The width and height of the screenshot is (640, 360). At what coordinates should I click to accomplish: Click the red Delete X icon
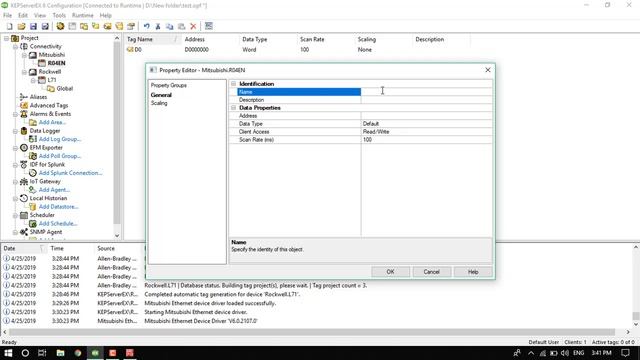(193, 26)
